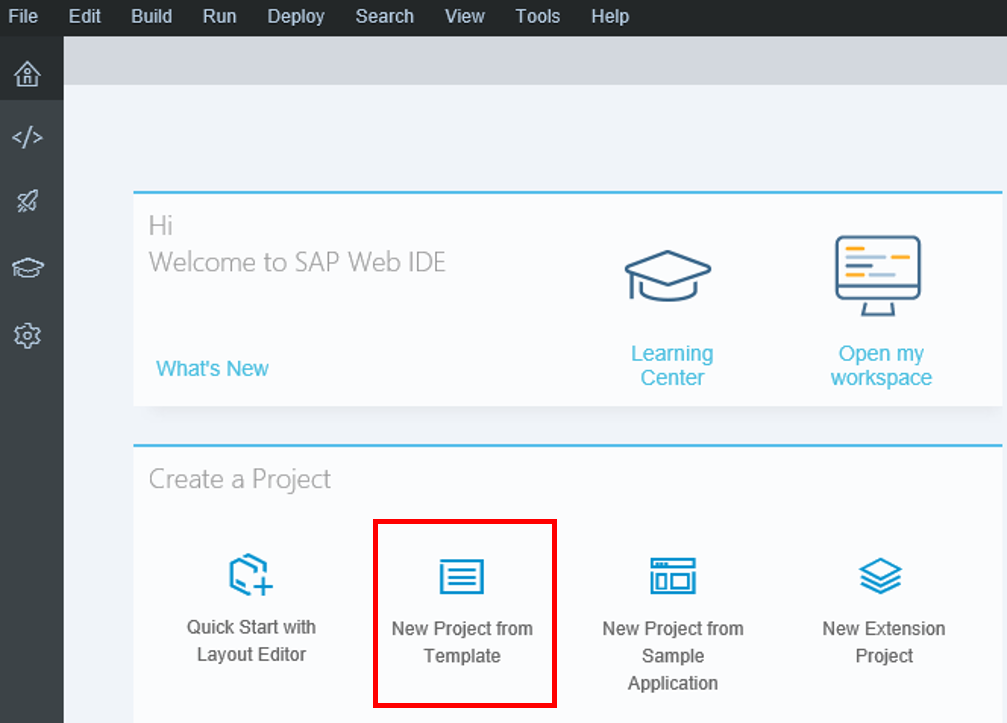Viewport: 1007px width, 723px height.
Task: Click the New Project from Template icon
Action: point(462,576)
